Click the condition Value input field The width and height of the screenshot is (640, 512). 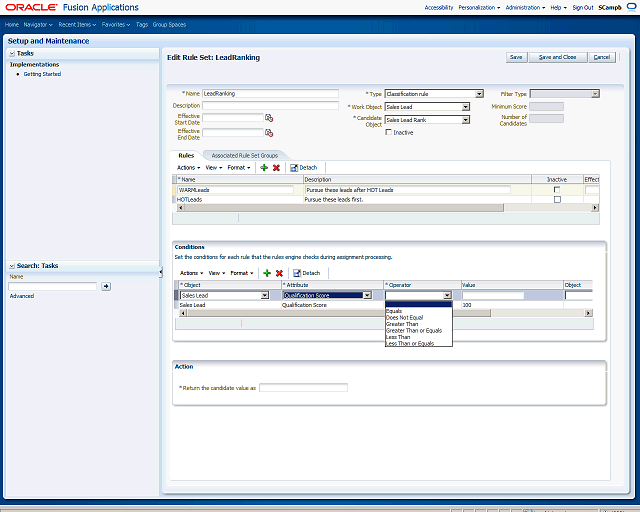[x=493, y=295]
